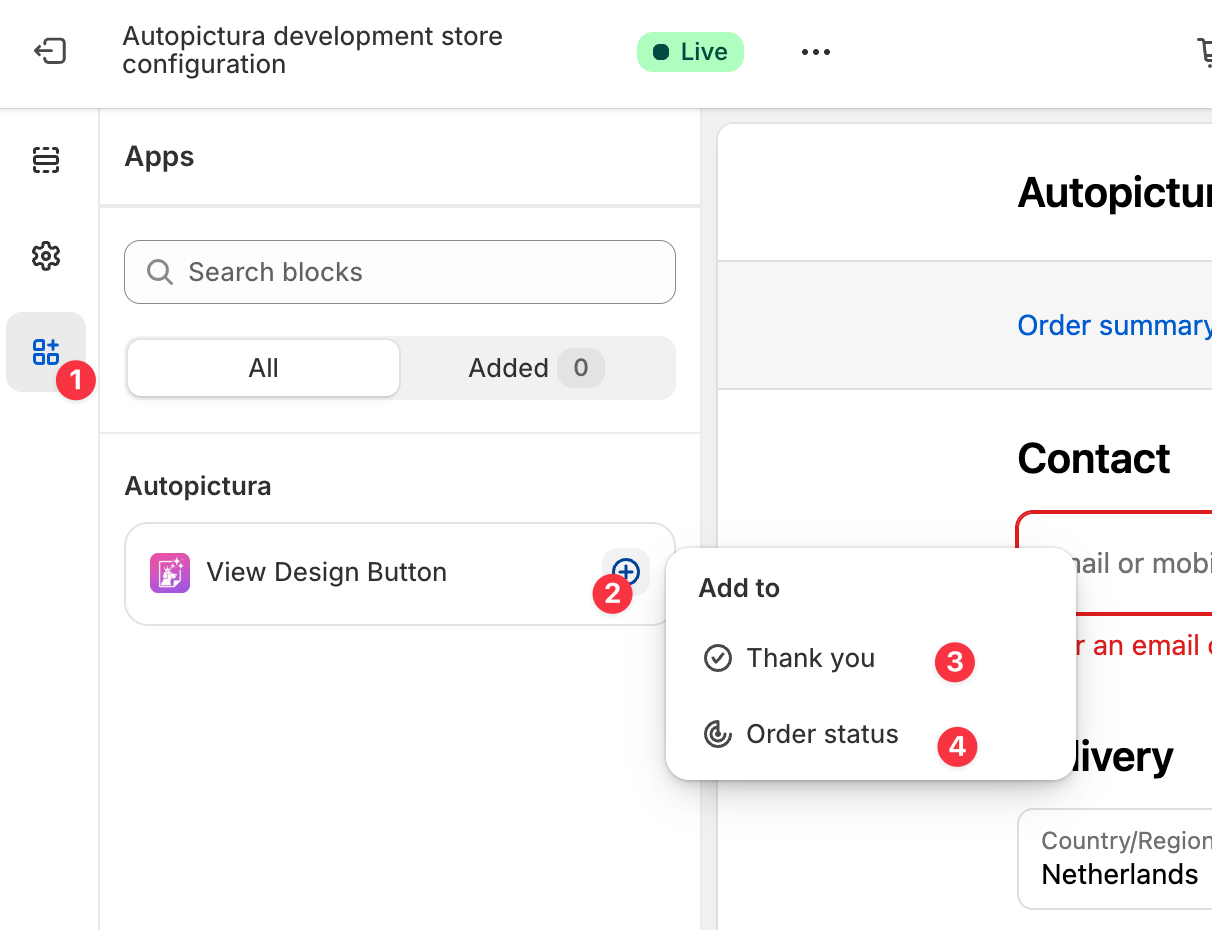Click the plus icon beside View Design Button
This screenshot has height=930, width=1212.
pos(625,572)
